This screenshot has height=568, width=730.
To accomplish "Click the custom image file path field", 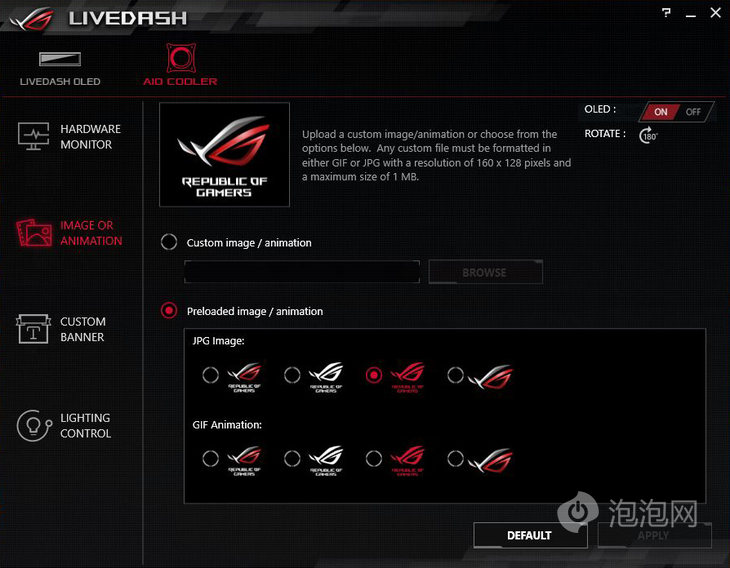I will (x=302, y=272).
